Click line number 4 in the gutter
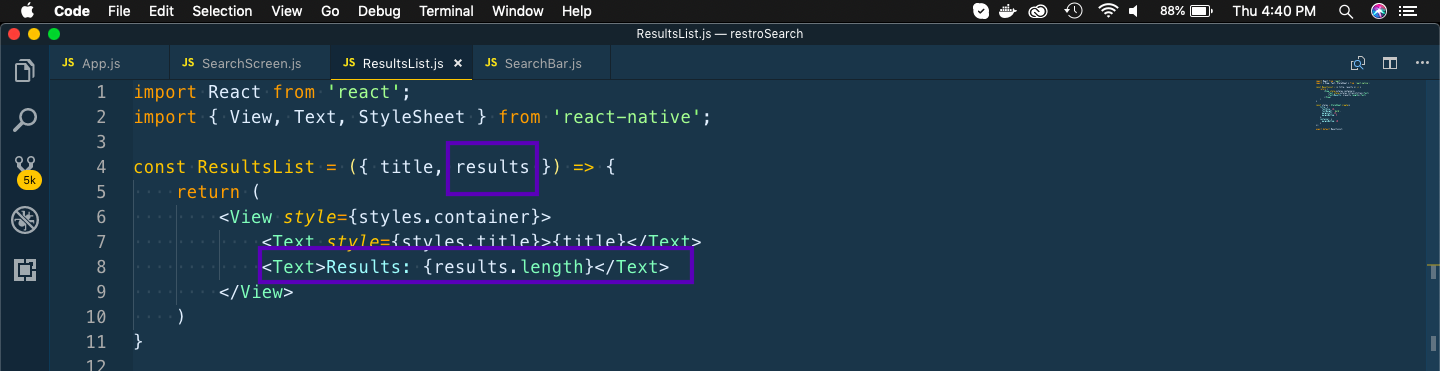The width and height of the screenshot is (1440, 371). [101, 167]
